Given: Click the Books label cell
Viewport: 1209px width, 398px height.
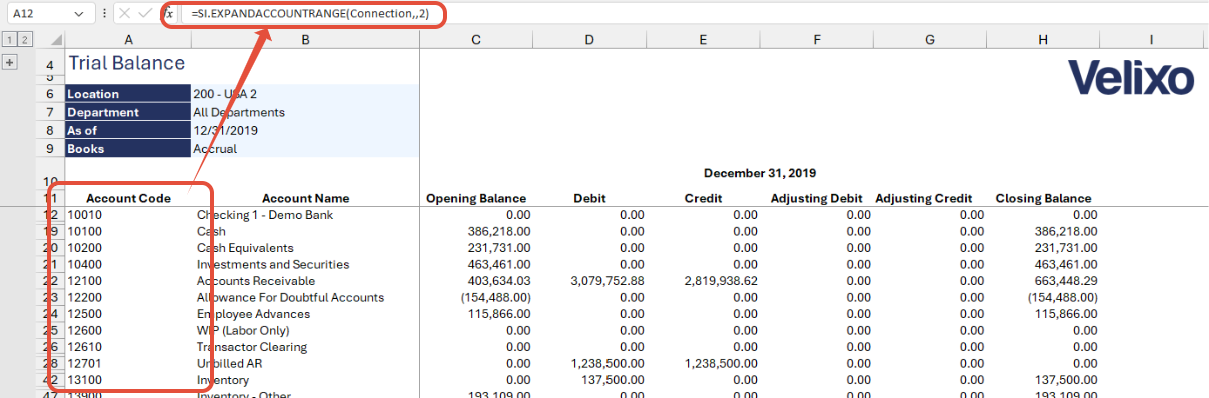Looking at the screenshot, I should click(x=128, y=148).
